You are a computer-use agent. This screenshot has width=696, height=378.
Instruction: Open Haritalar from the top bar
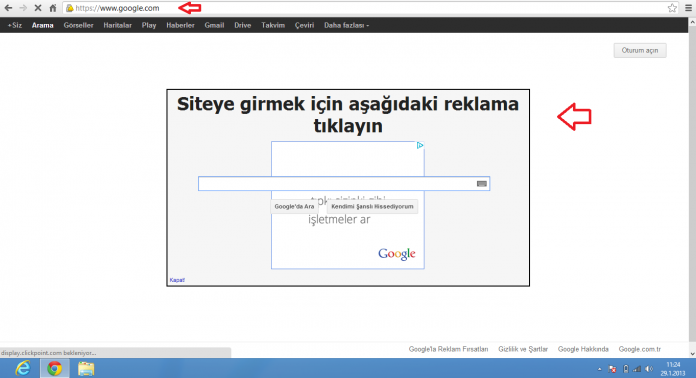118,25
